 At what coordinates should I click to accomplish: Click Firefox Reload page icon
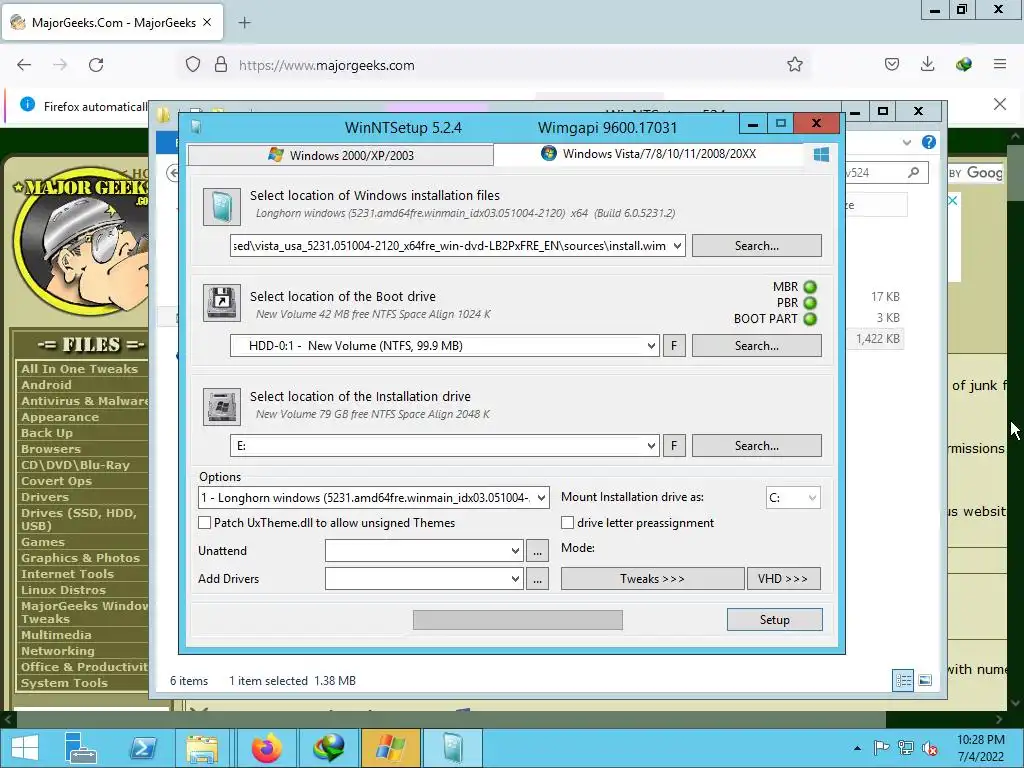(96, 65)
